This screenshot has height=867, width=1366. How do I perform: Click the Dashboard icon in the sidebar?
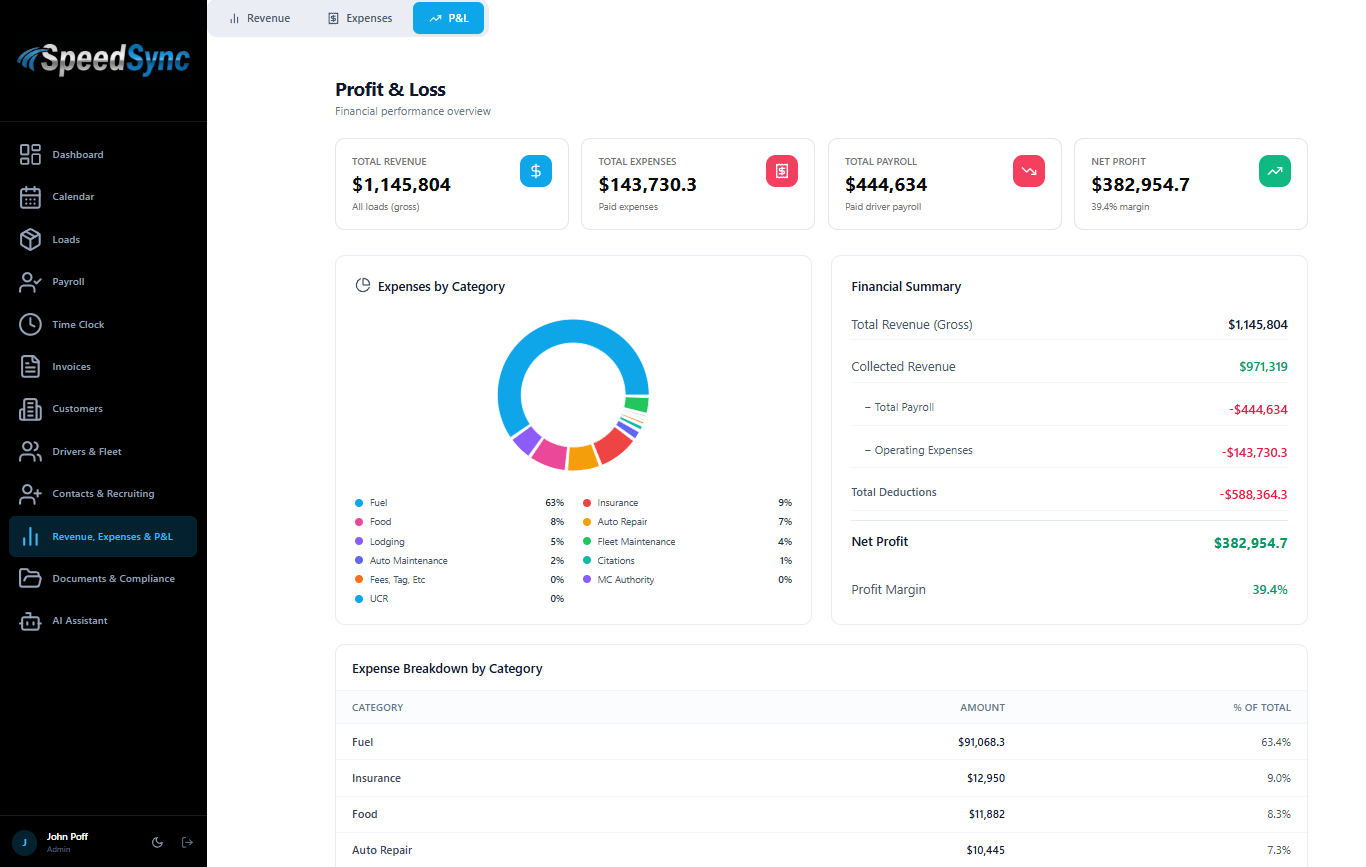30,154
